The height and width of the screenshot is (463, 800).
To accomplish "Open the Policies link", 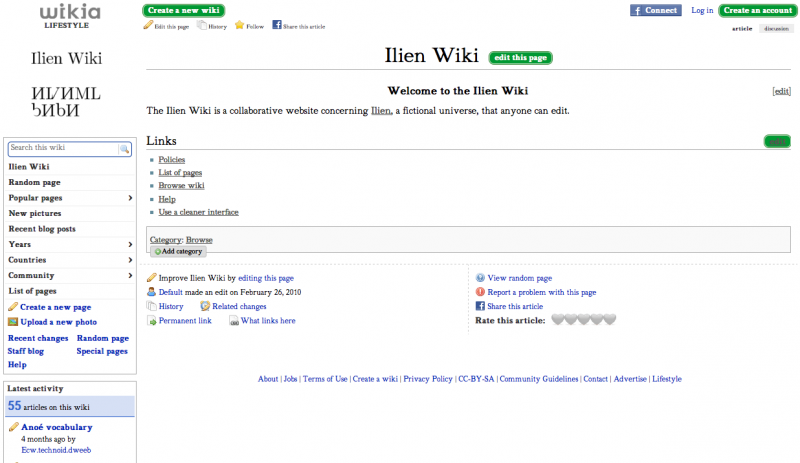I will [x=171, y=160].
